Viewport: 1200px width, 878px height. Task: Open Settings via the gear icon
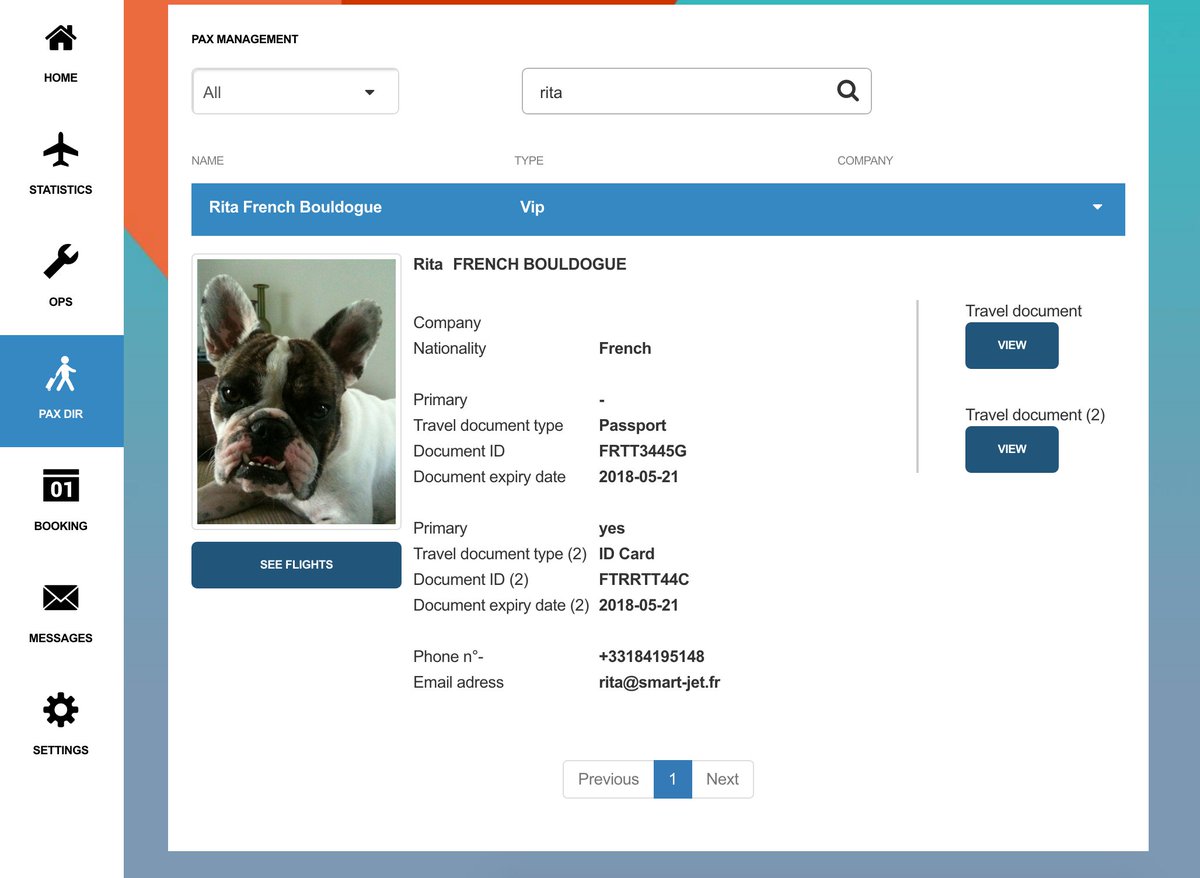61,710
